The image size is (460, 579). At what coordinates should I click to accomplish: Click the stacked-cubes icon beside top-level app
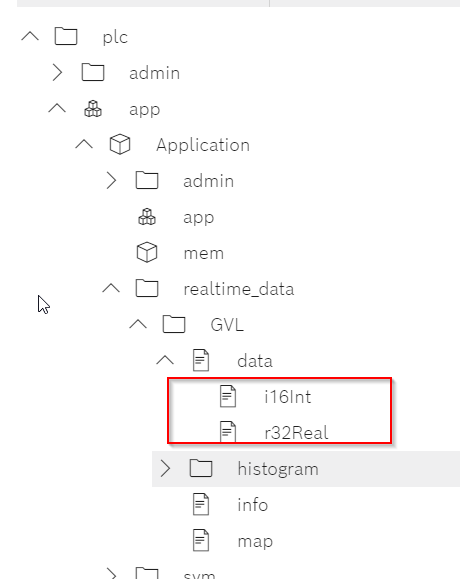[x=93, y=109]
